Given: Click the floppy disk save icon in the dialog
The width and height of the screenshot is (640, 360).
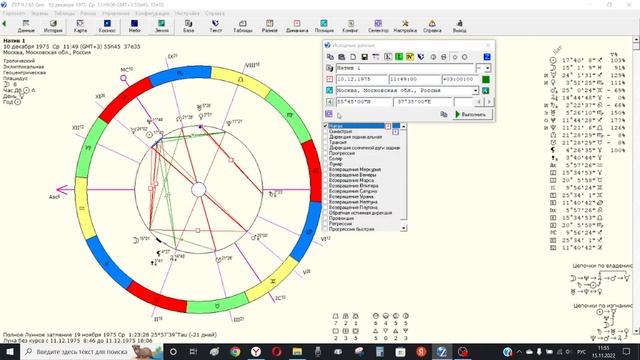Looking at the screenshot, I should coord(364,57).
